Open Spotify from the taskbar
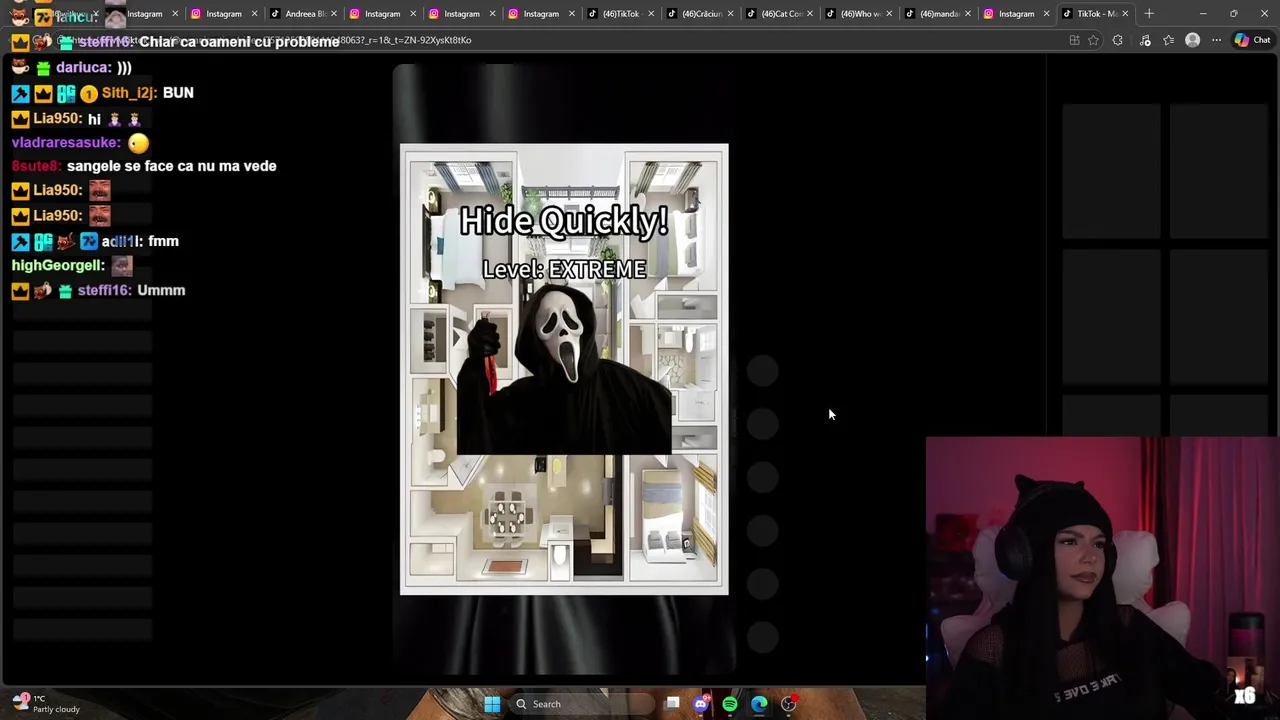 [x=730, y=704]
